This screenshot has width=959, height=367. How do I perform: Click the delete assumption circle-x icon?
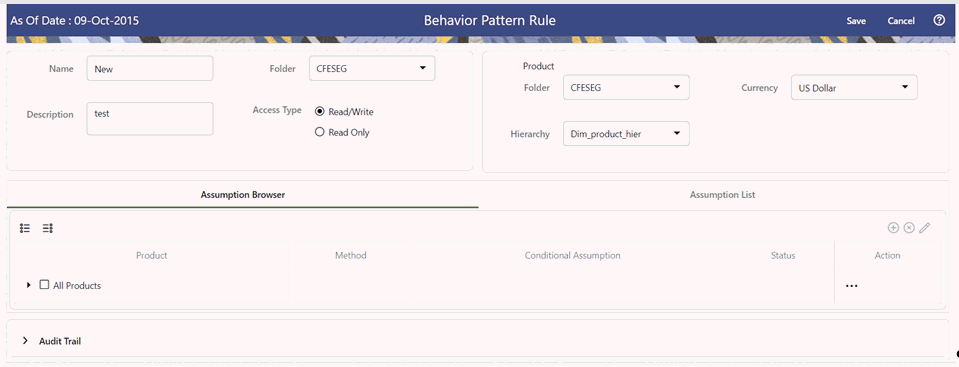point(909,228)
